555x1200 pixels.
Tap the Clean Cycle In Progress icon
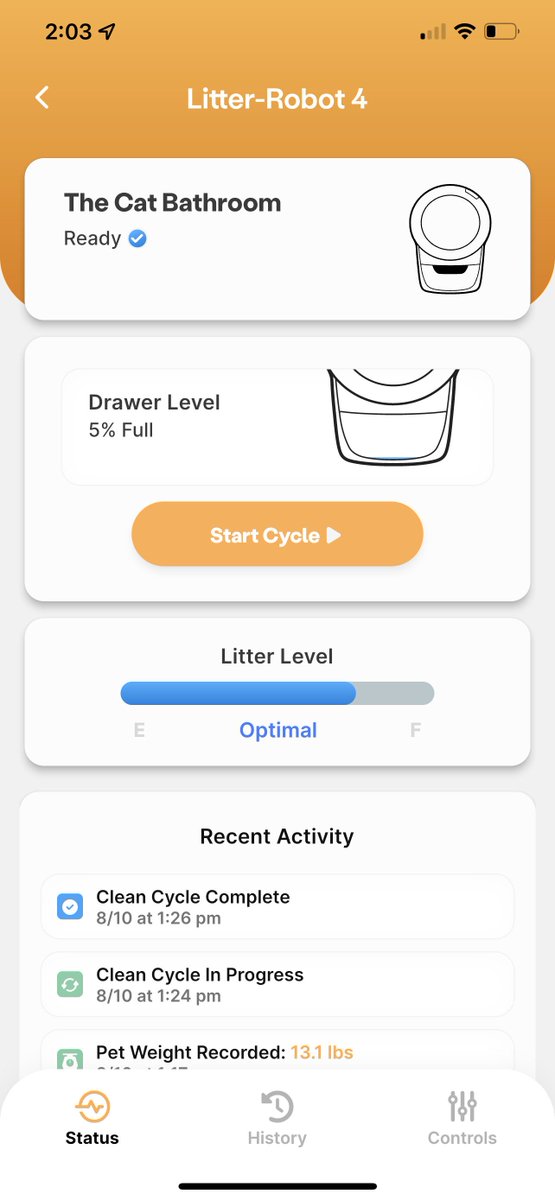click(69, 985)
